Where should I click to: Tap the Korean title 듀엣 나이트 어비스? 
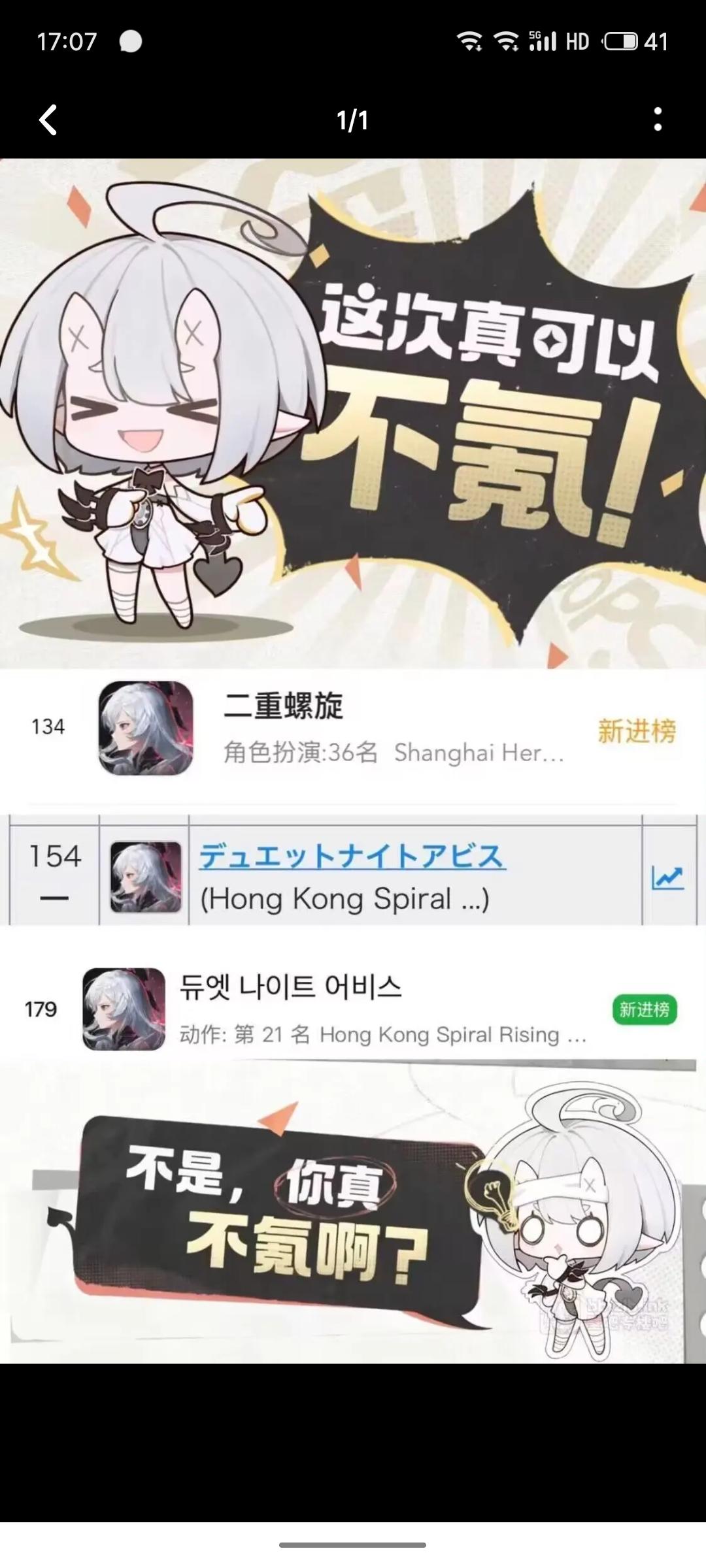coord(291,987)
